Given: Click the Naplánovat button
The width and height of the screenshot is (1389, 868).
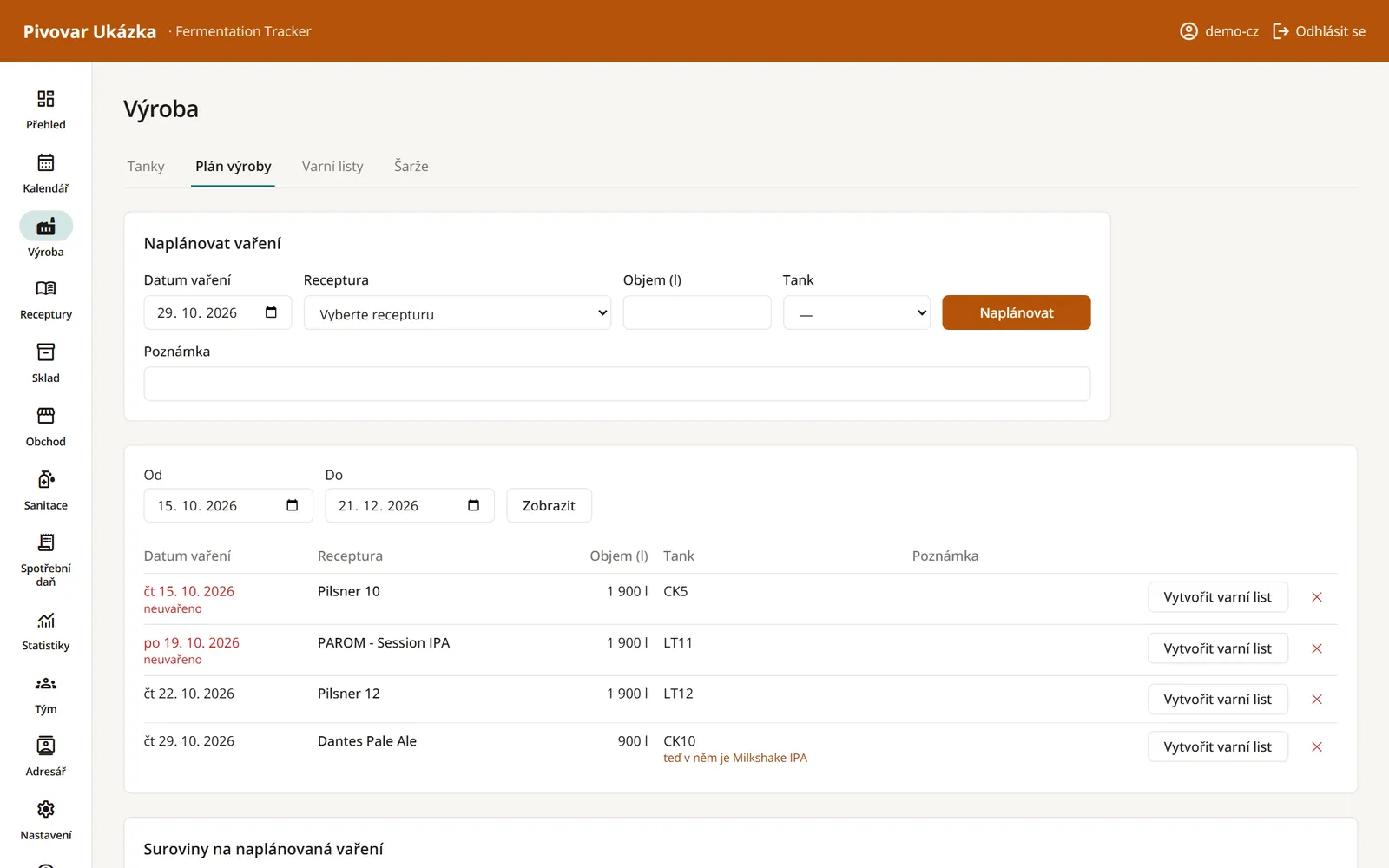Looking at the screenshot, I should click(x=1017, y=312).
